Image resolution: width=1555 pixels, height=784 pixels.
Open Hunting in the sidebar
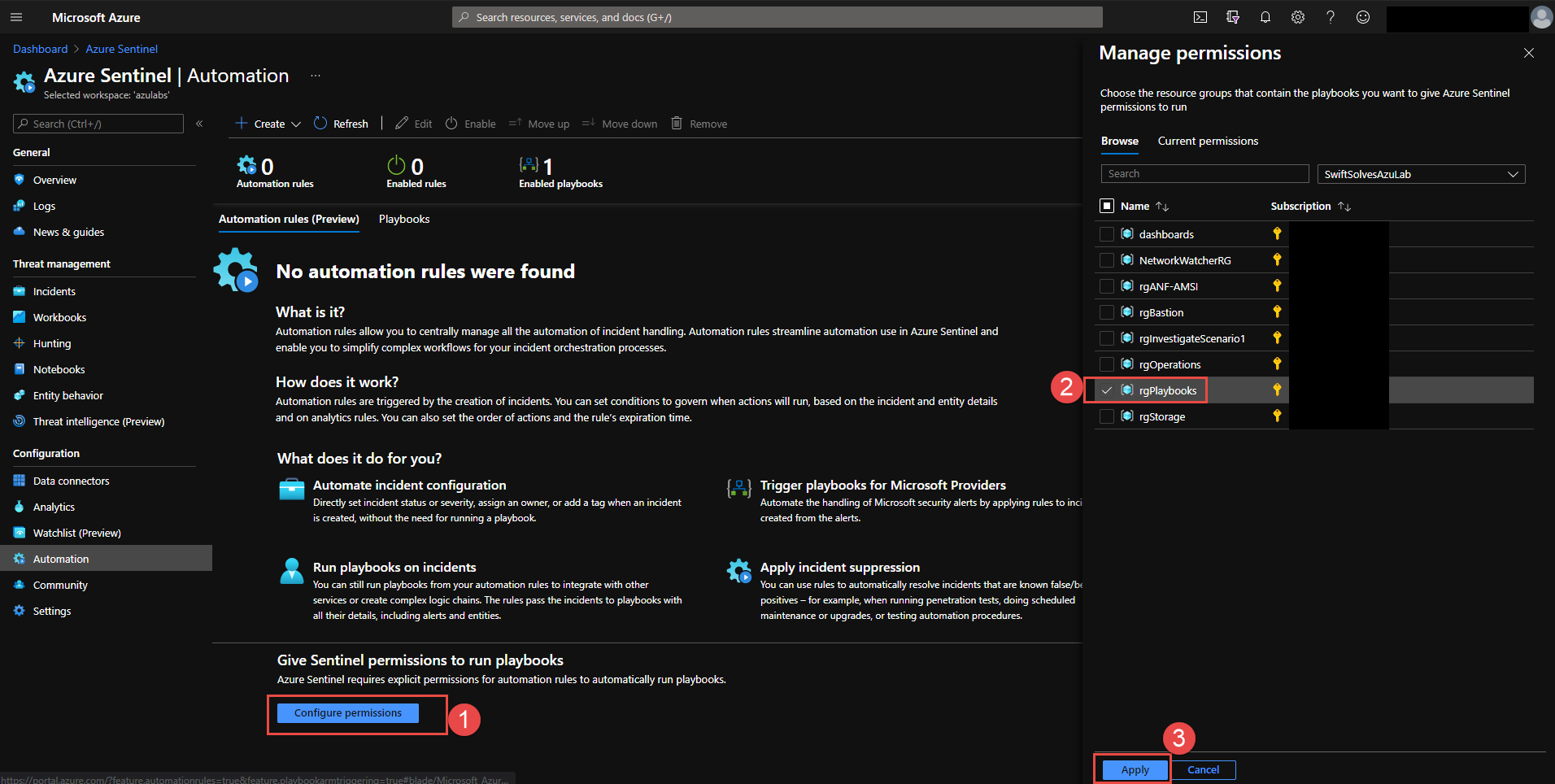[x=51, y=344]
